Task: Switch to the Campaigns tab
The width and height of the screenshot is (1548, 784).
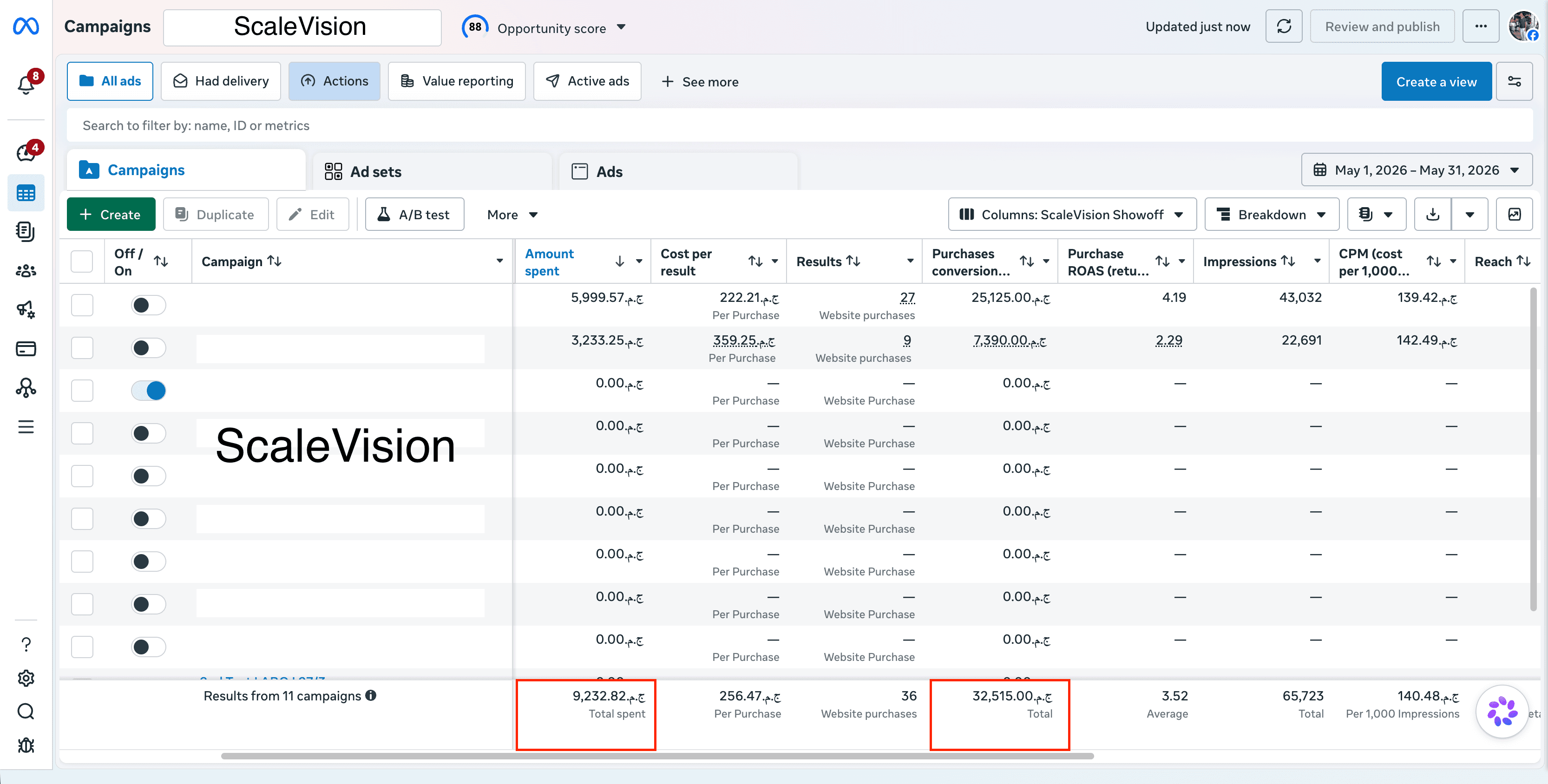Action: (186, 170)
